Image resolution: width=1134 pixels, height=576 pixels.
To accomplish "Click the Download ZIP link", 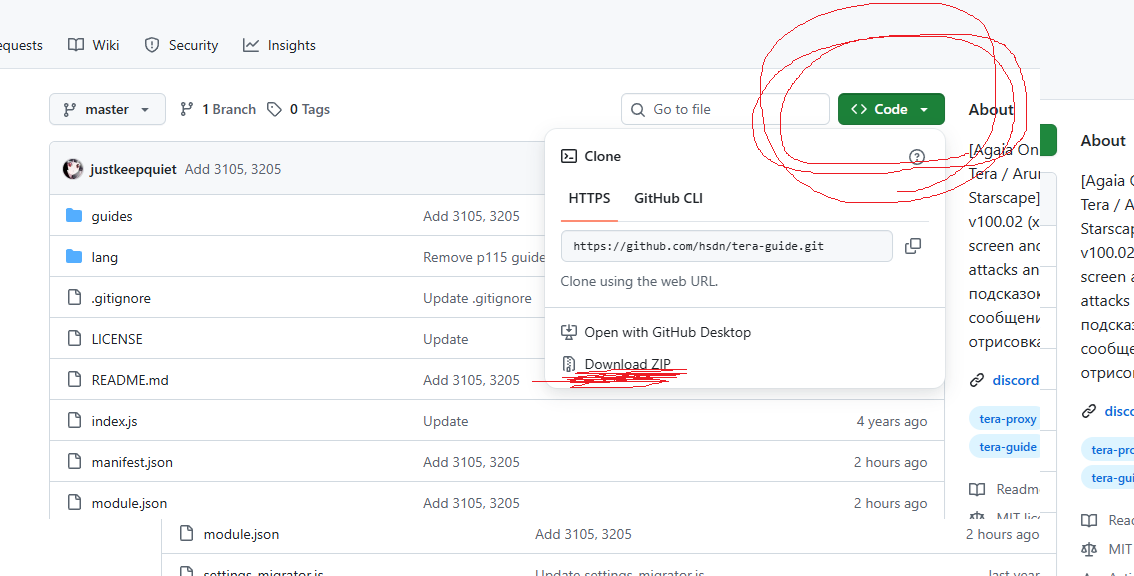I will (627, 364).
